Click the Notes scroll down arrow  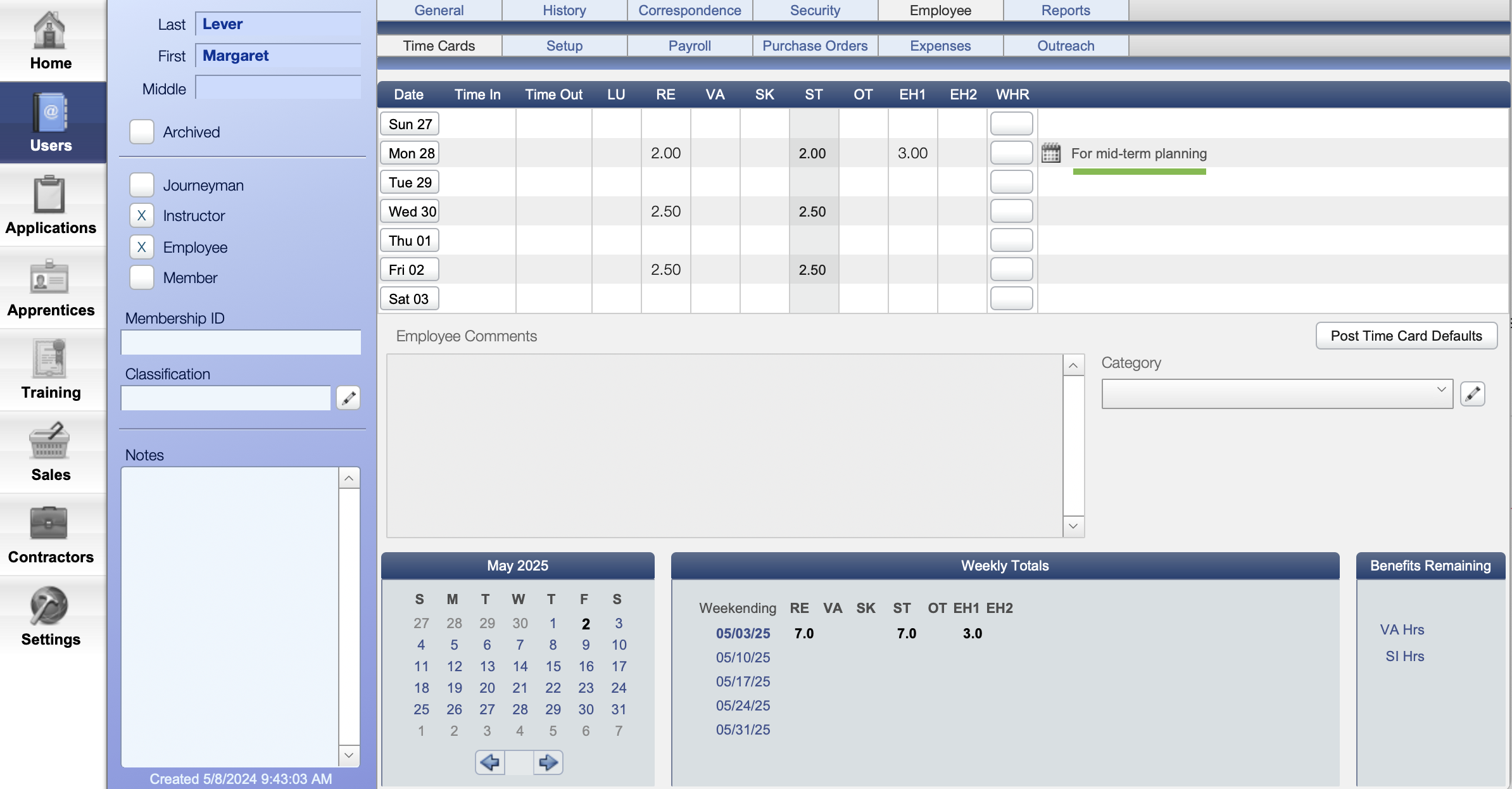pos(349,755)
